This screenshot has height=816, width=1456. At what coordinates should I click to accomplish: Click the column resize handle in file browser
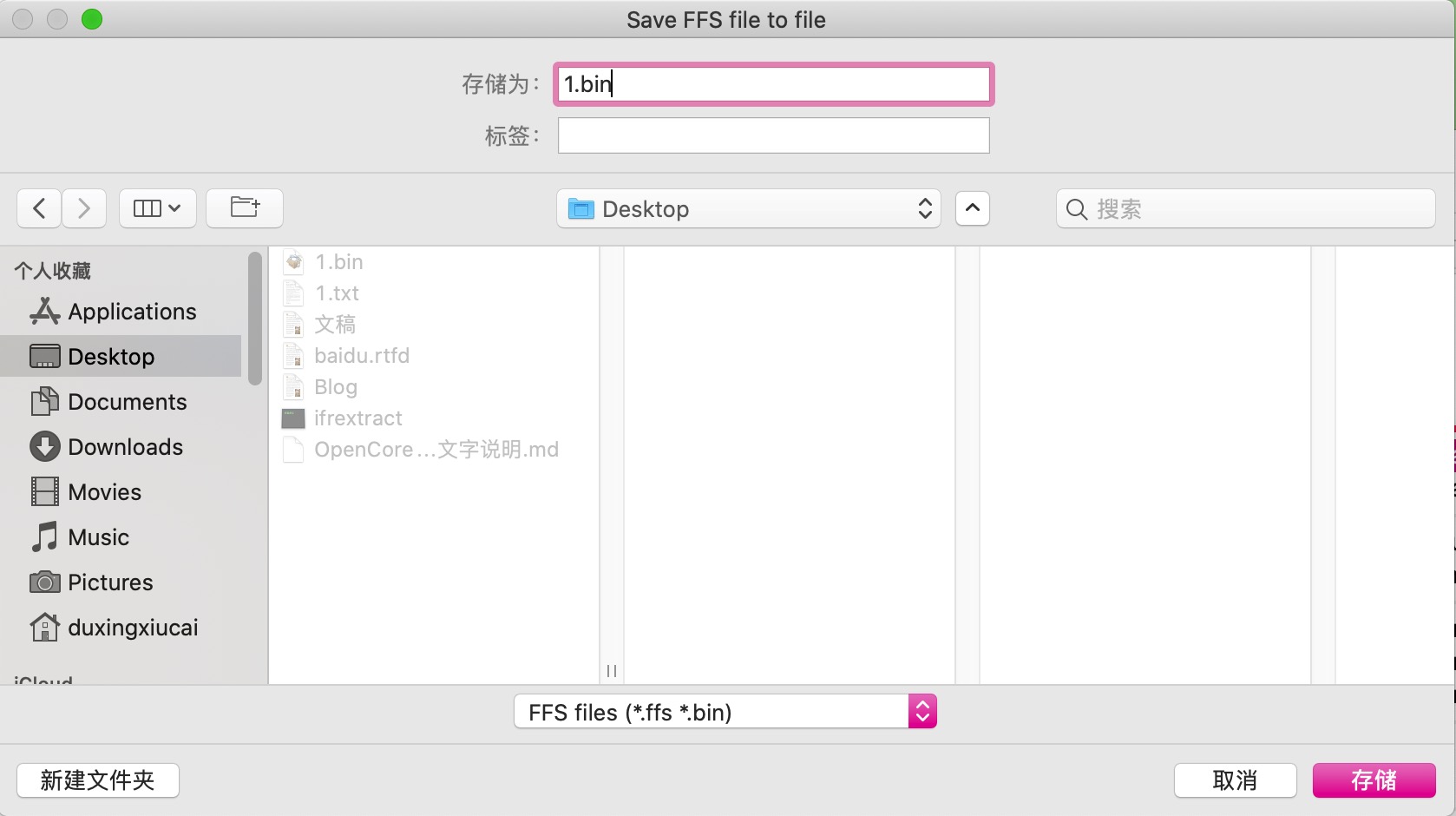(612, 671)
